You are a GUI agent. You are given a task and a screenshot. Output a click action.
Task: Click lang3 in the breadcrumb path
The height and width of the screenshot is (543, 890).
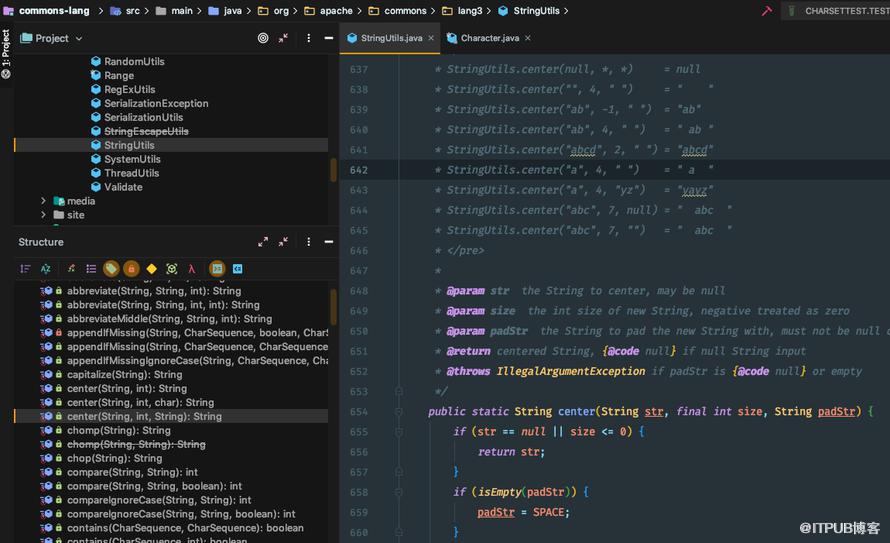coord(469,11)
